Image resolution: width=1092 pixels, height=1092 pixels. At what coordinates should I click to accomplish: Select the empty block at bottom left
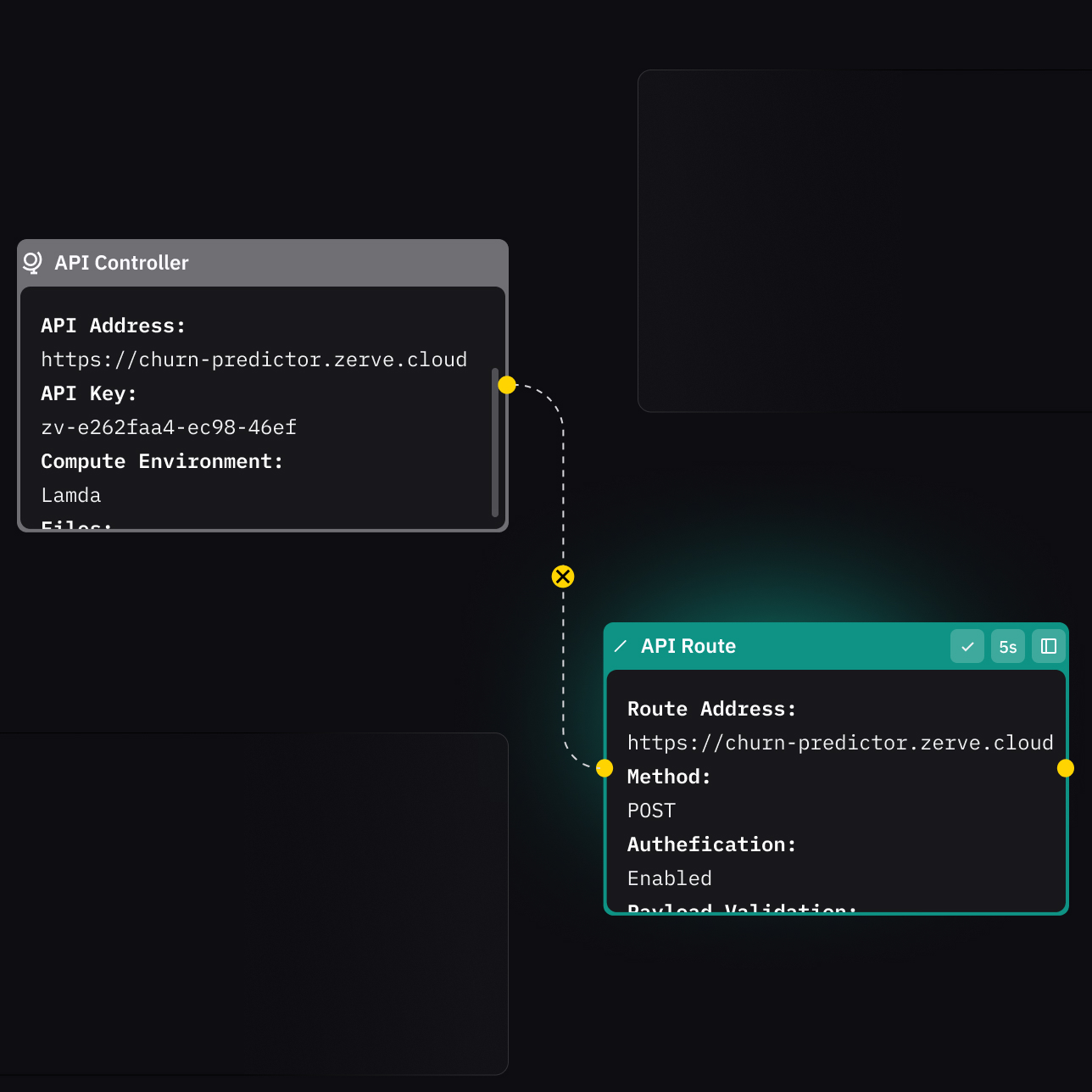[x=254, y=903]
